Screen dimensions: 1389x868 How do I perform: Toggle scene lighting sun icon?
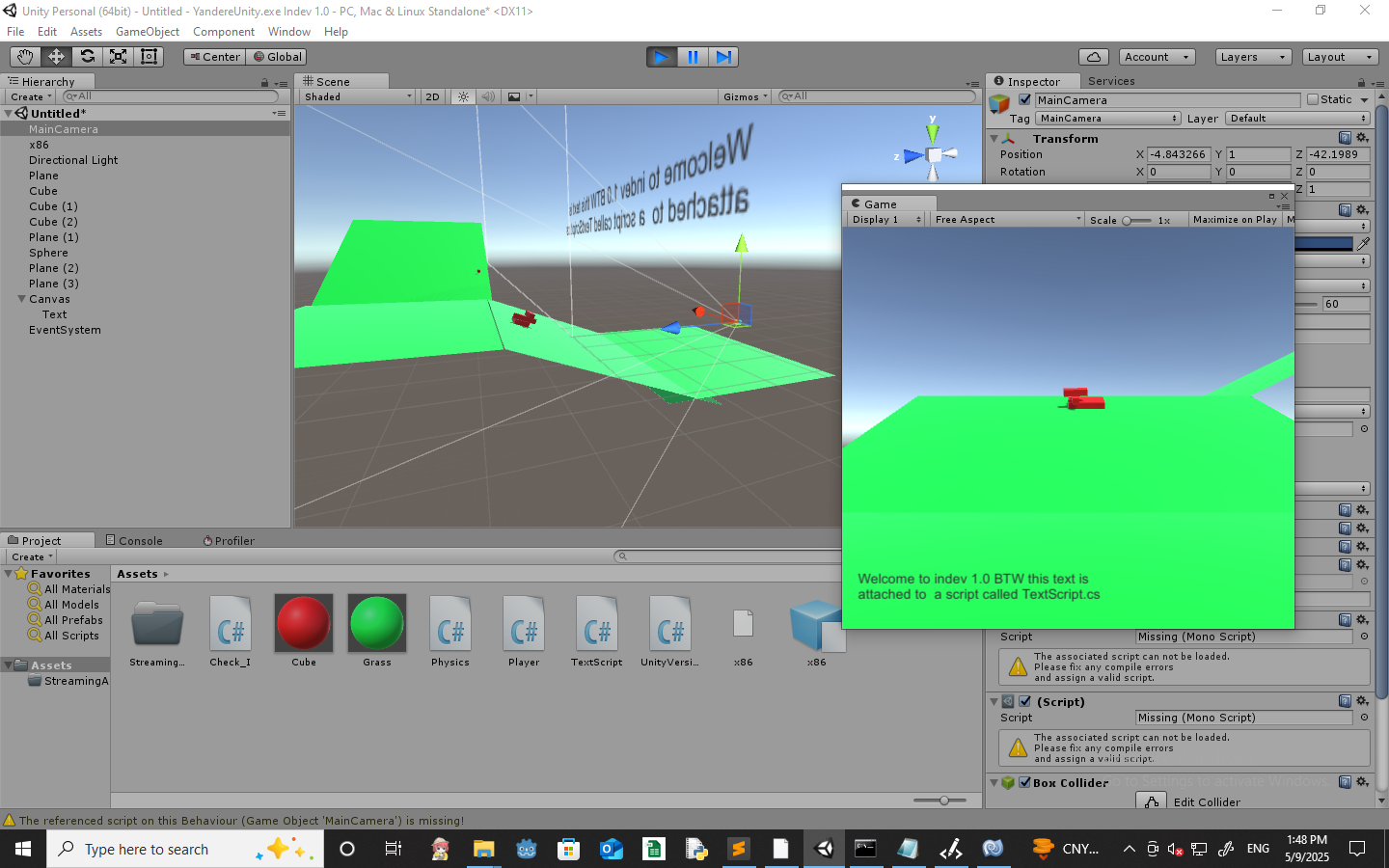click(x=464, y=96)
